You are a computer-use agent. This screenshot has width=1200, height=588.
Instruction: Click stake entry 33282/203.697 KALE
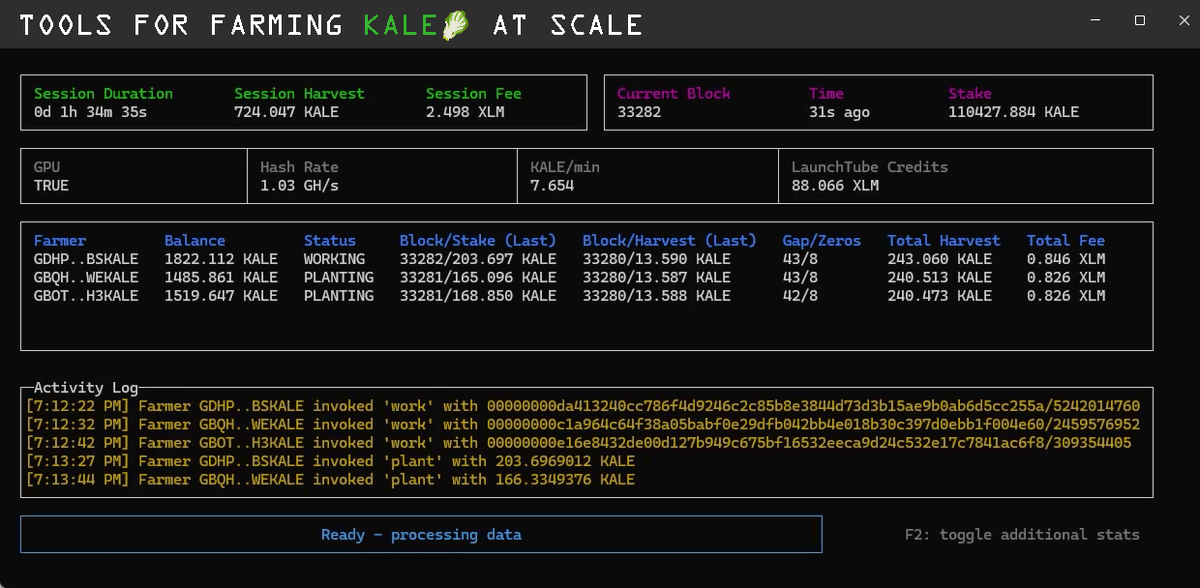coord(478,259)
